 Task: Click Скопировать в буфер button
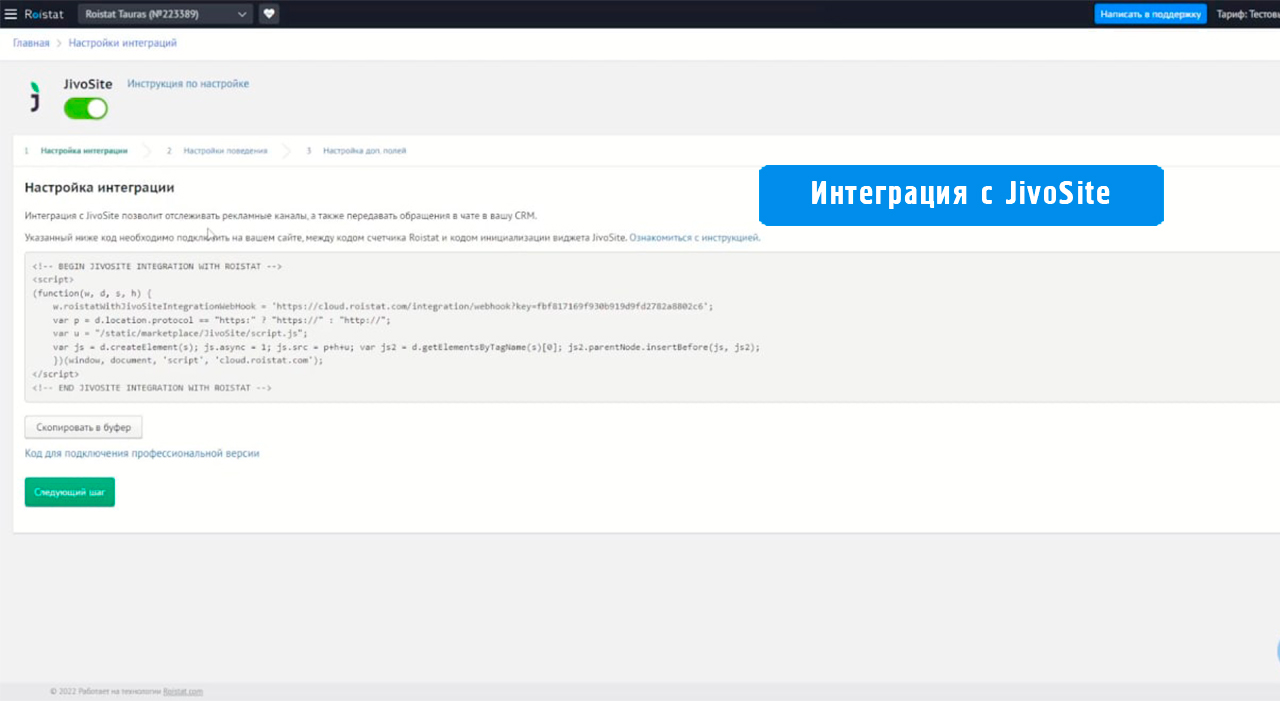[84, 427]
